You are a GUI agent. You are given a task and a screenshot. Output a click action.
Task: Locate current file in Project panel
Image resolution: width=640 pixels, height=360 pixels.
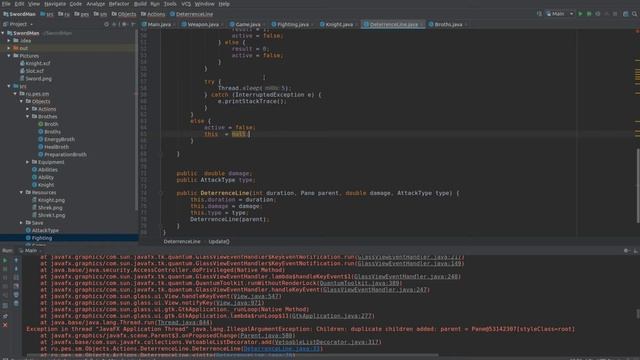coord(107,24)
